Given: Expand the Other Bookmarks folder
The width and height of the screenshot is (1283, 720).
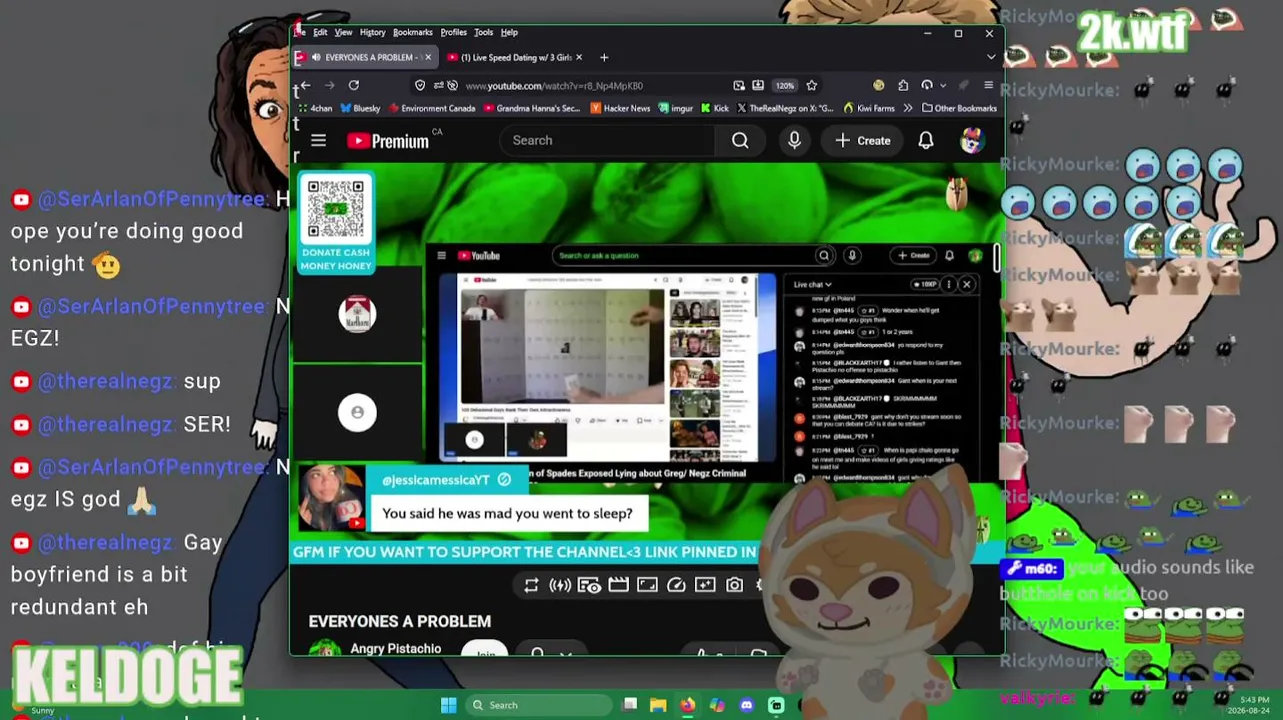Looking at the screenshot, I should [959, 108].
